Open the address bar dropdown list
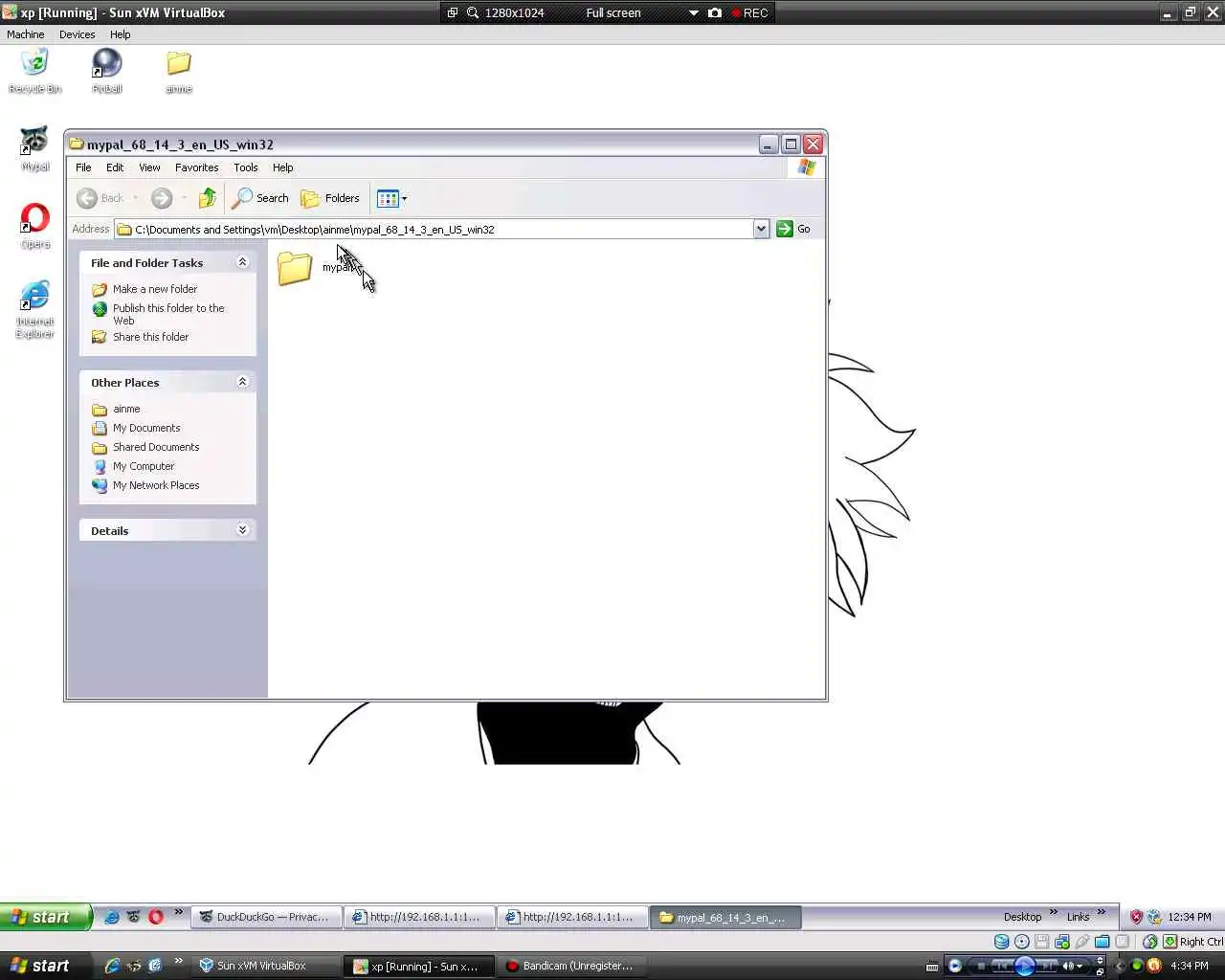 coord(761,229)
